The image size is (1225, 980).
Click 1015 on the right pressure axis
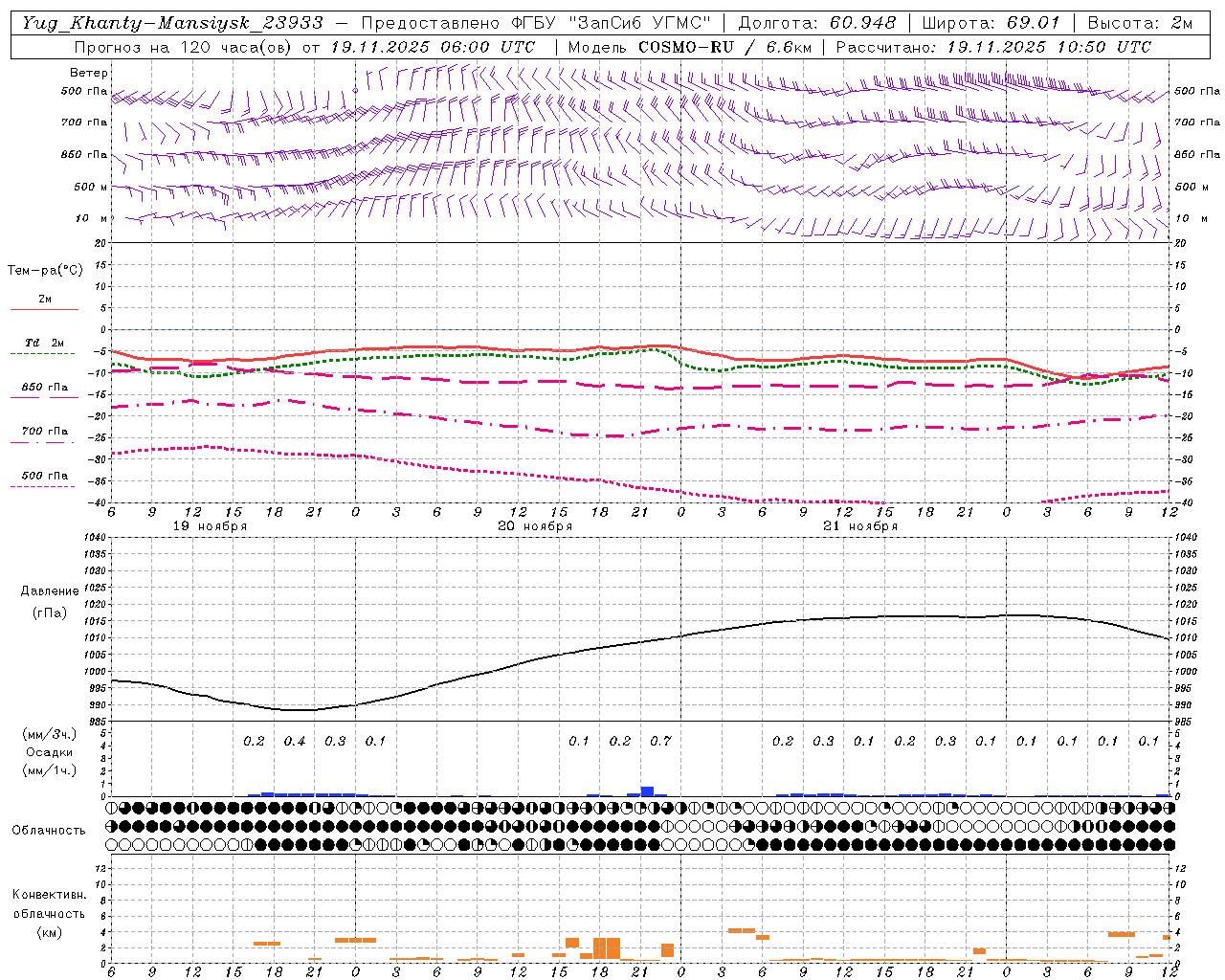coord(1185,621)
